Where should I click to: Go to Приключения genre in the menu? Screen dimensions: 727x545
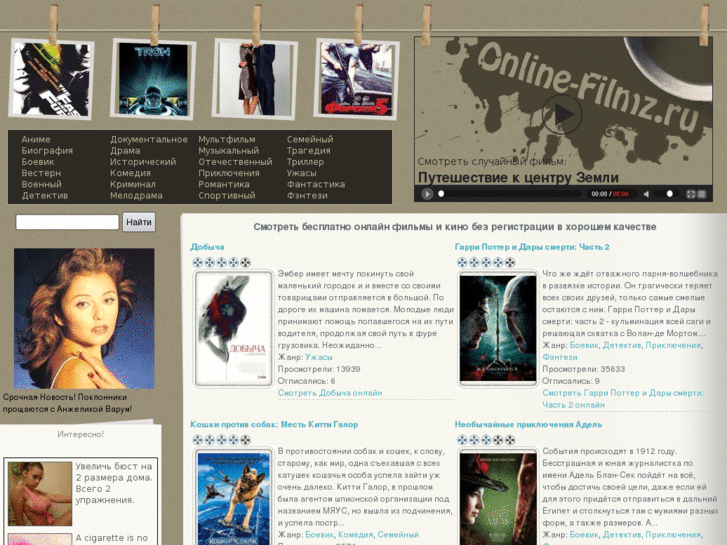(229, 173)
